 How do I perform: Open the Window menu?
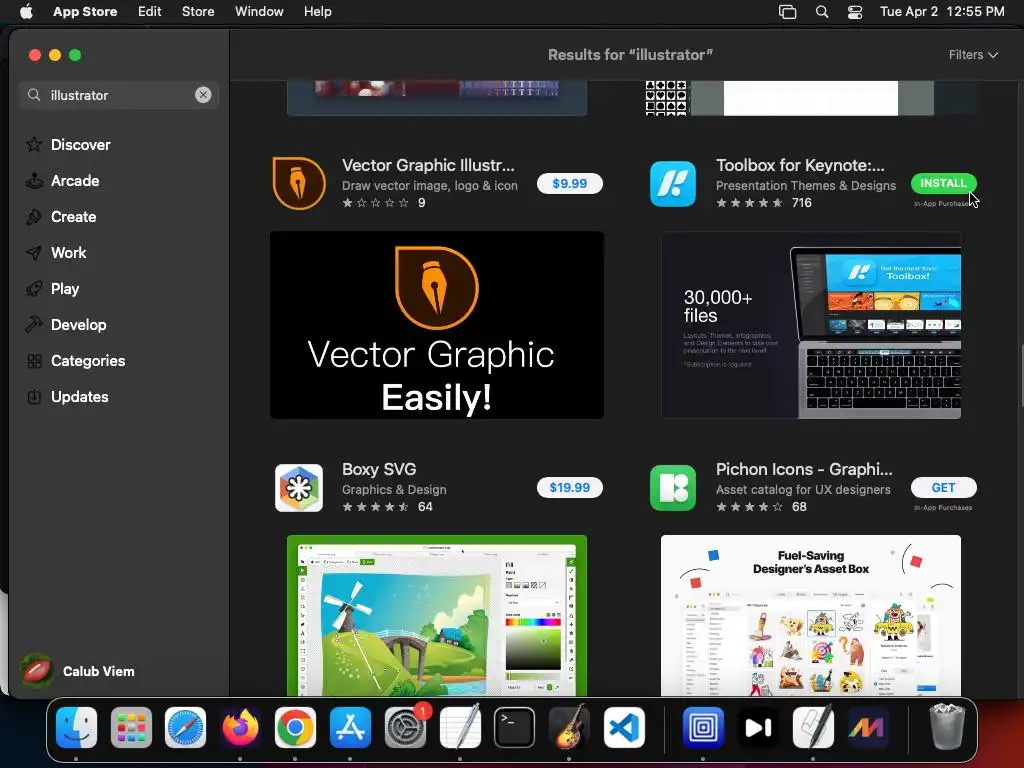[259, 11]
